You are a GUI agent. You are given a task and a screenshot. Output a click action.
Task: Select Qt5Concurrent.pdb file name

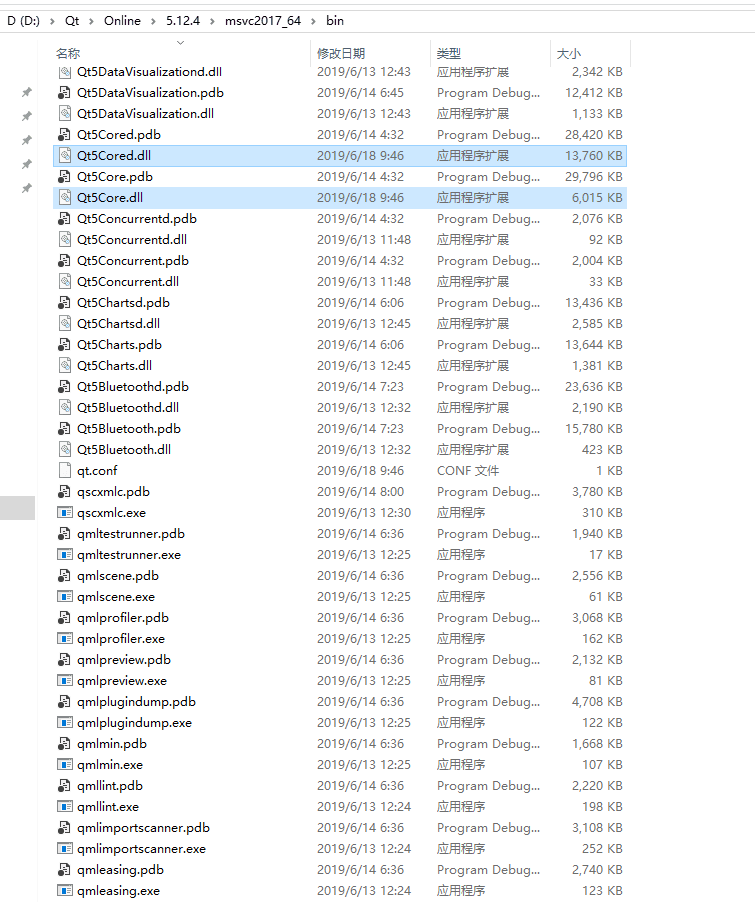(x=133, y=261)
